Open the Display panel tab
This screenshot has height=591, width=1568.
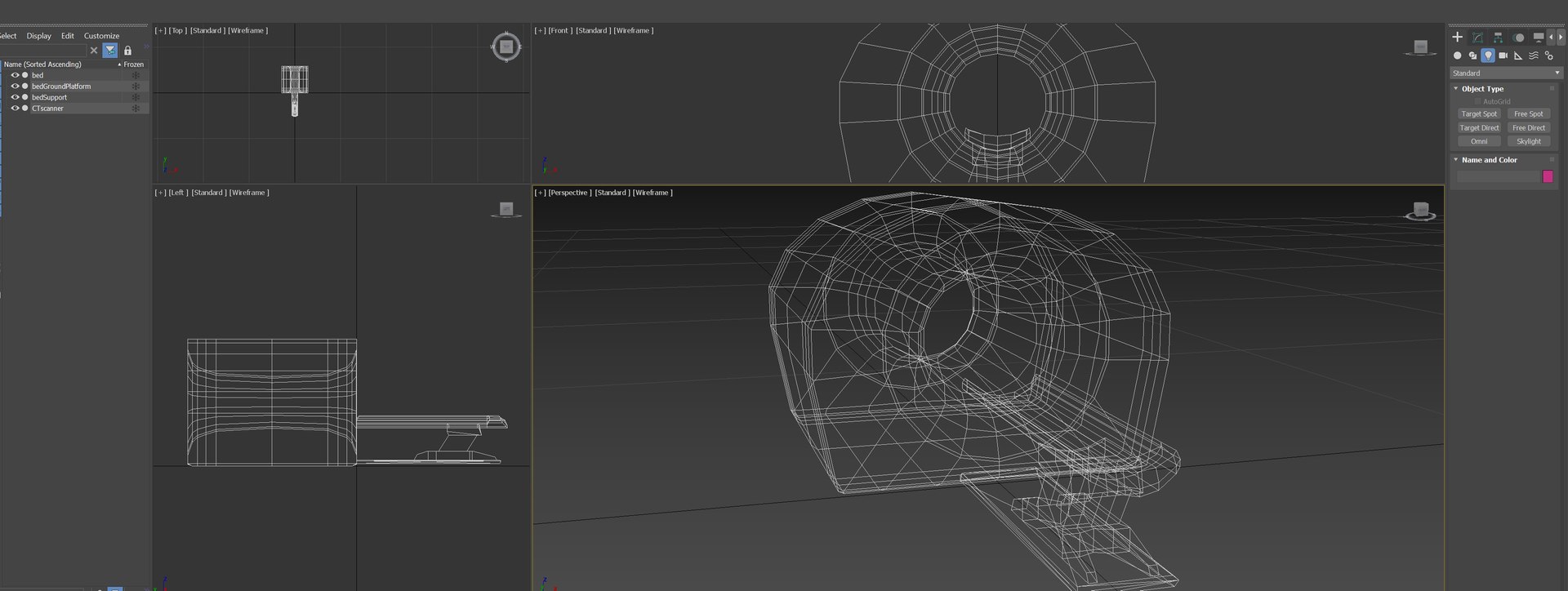pyautogui.click(x=1539, y=37)
